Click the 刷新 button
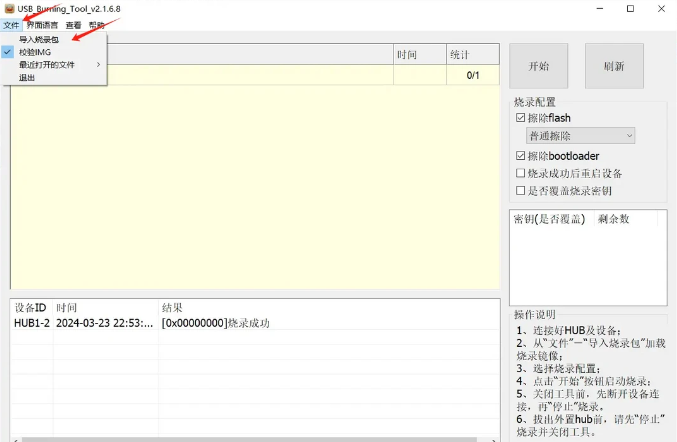The width and height of the screenshot is (677, 442). [x=613, y=66]
